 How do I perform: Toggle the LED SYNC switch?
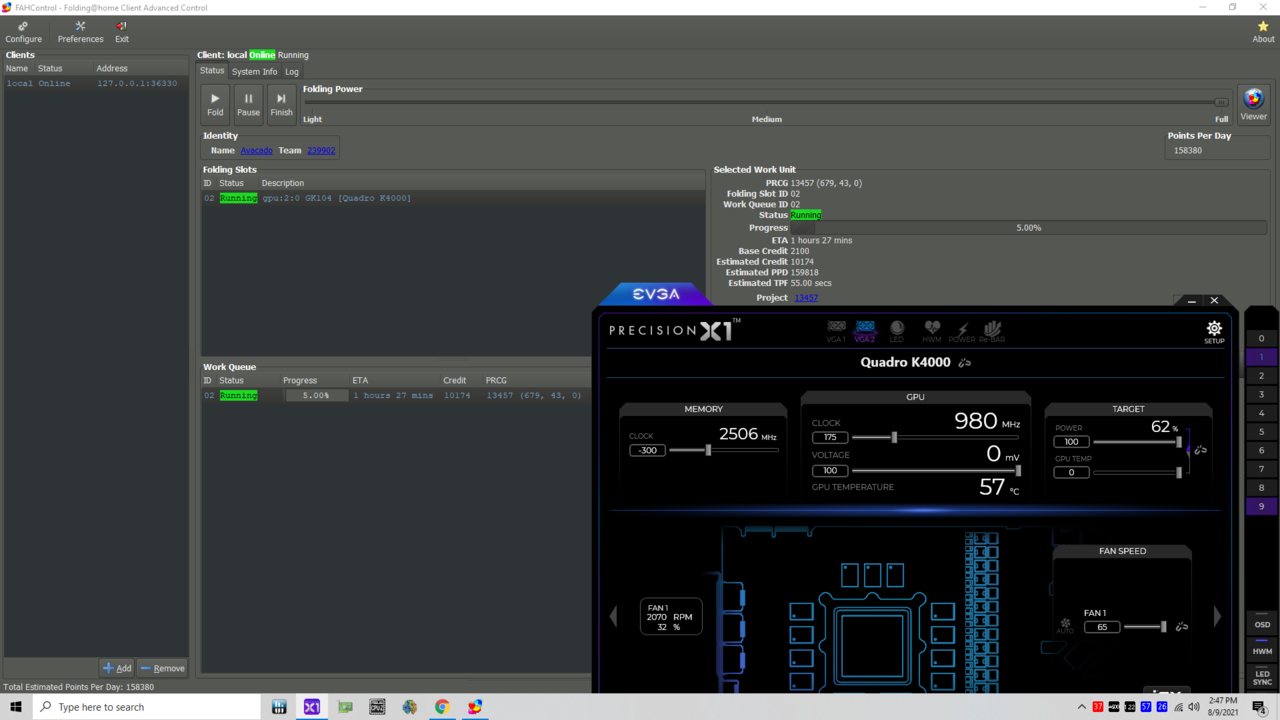point(1262,677)
